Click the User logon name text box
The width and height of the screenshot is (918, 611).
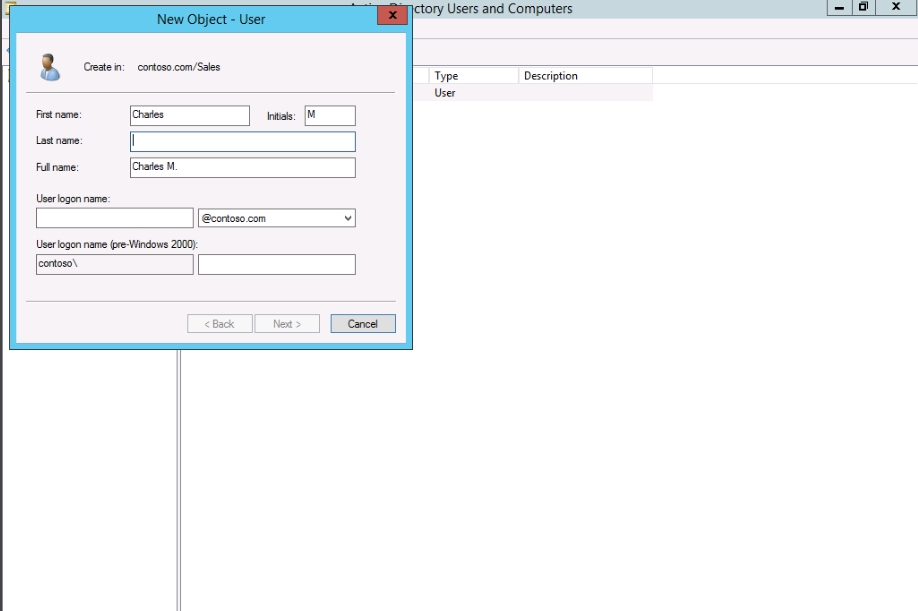[114, 218]
